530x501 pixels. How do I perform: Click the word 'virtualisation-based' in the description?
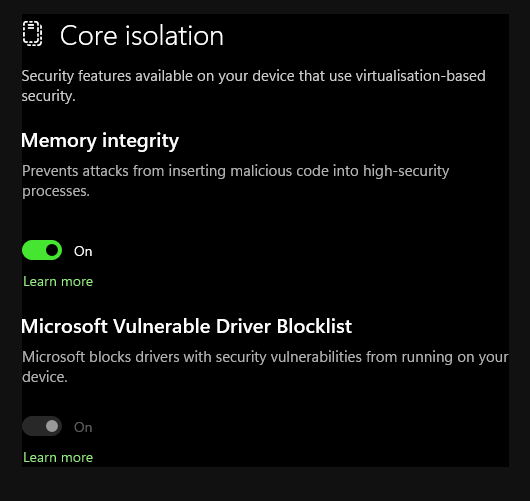[x=420, y=76]
